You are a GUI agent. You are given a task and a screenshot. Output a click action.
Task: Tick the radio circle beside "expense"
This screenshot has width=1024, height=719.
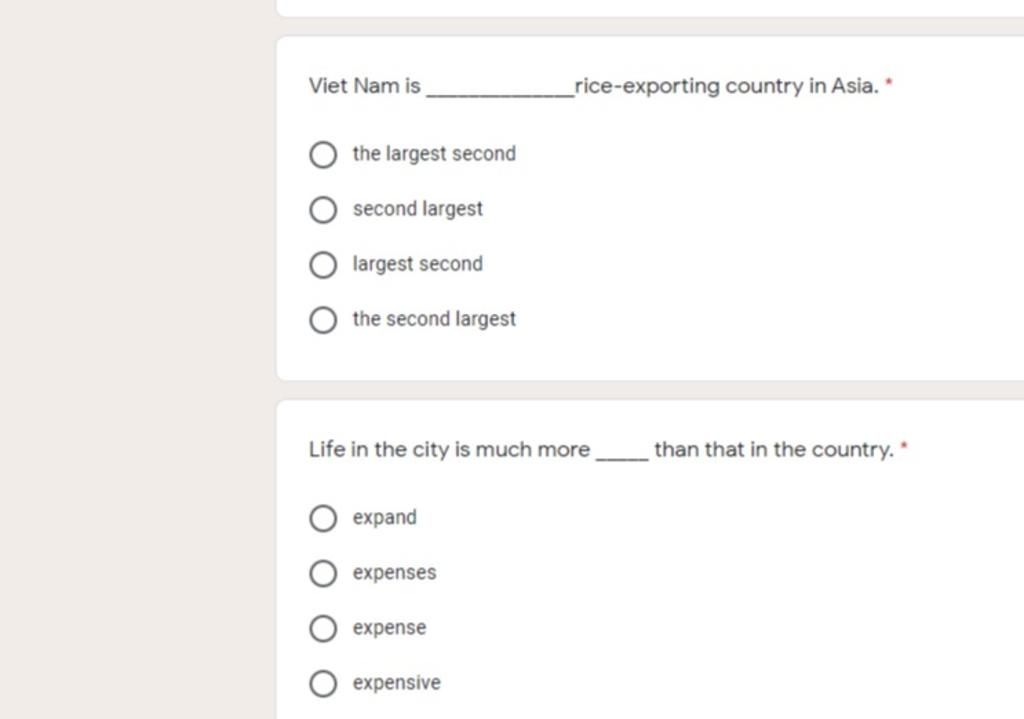pos(323,628)
